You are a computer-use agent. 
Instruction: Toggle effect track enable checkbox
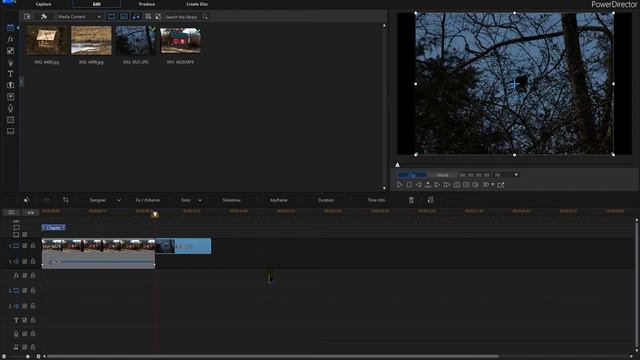[x=24, y=276]
